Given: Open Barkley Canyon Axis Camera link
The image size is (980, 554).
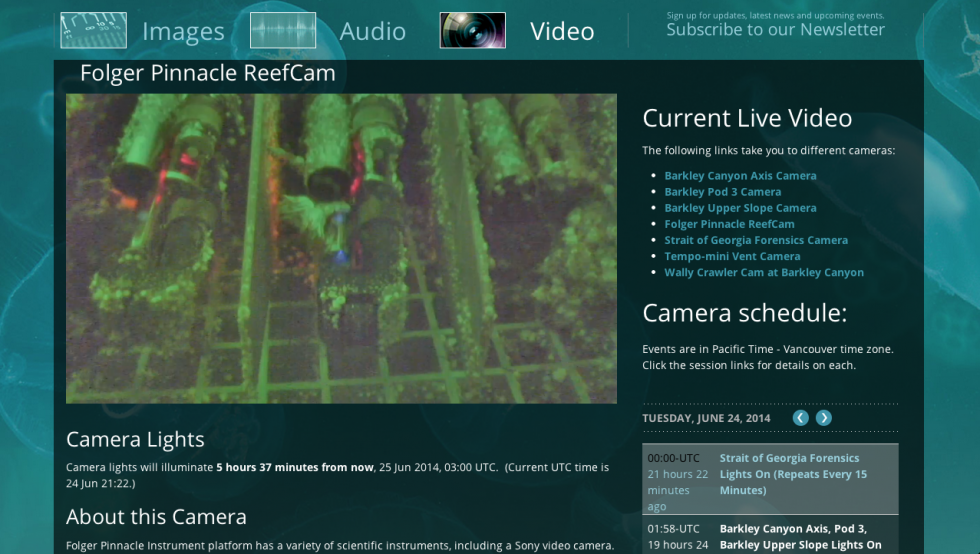Looking at the screenshot, I should coord(740,176).
